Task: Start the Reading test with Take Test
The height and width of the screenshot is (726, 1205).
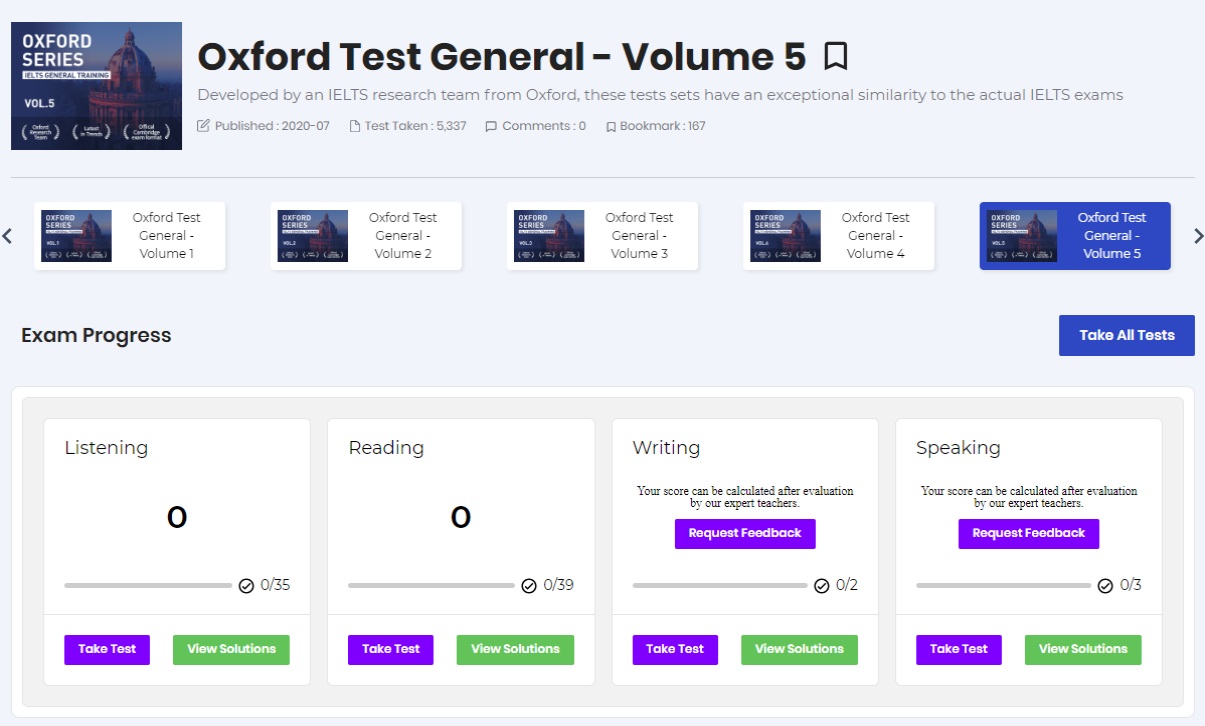Action: pos(391,649)
